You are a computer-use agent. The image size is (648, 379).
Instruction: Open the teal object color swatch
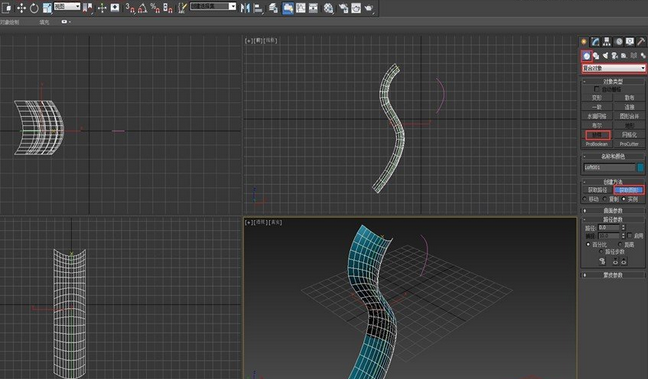(x=641, y=167)
